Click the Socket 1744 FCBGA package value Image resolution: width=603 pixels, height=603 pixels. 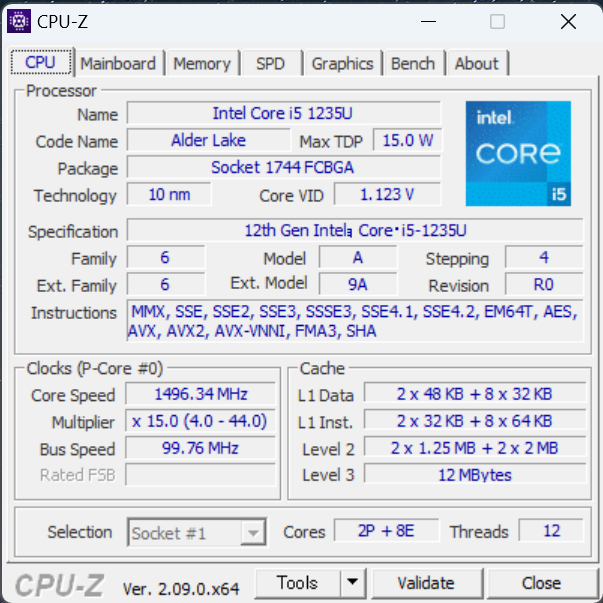284,167
